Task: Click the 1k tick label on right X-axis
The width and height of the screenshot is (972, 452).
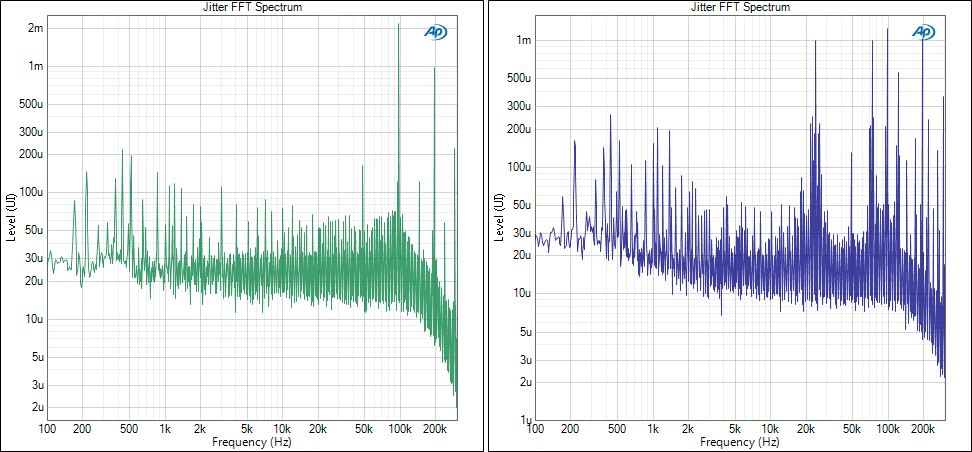Action: coord(653,429)
